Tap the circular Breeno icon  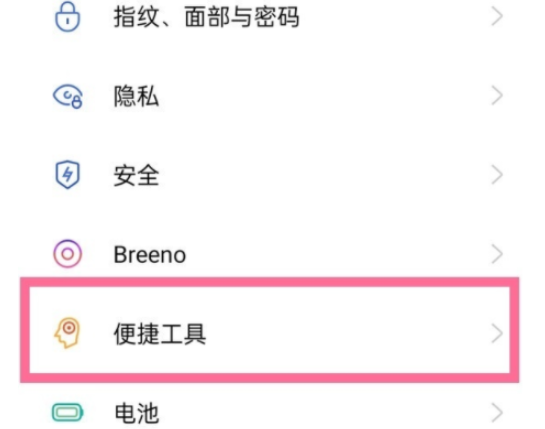click(68, 254)
